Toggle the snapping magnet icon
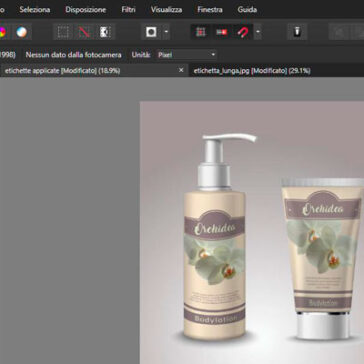The image size is (364, 364). [x=243, y=32]
